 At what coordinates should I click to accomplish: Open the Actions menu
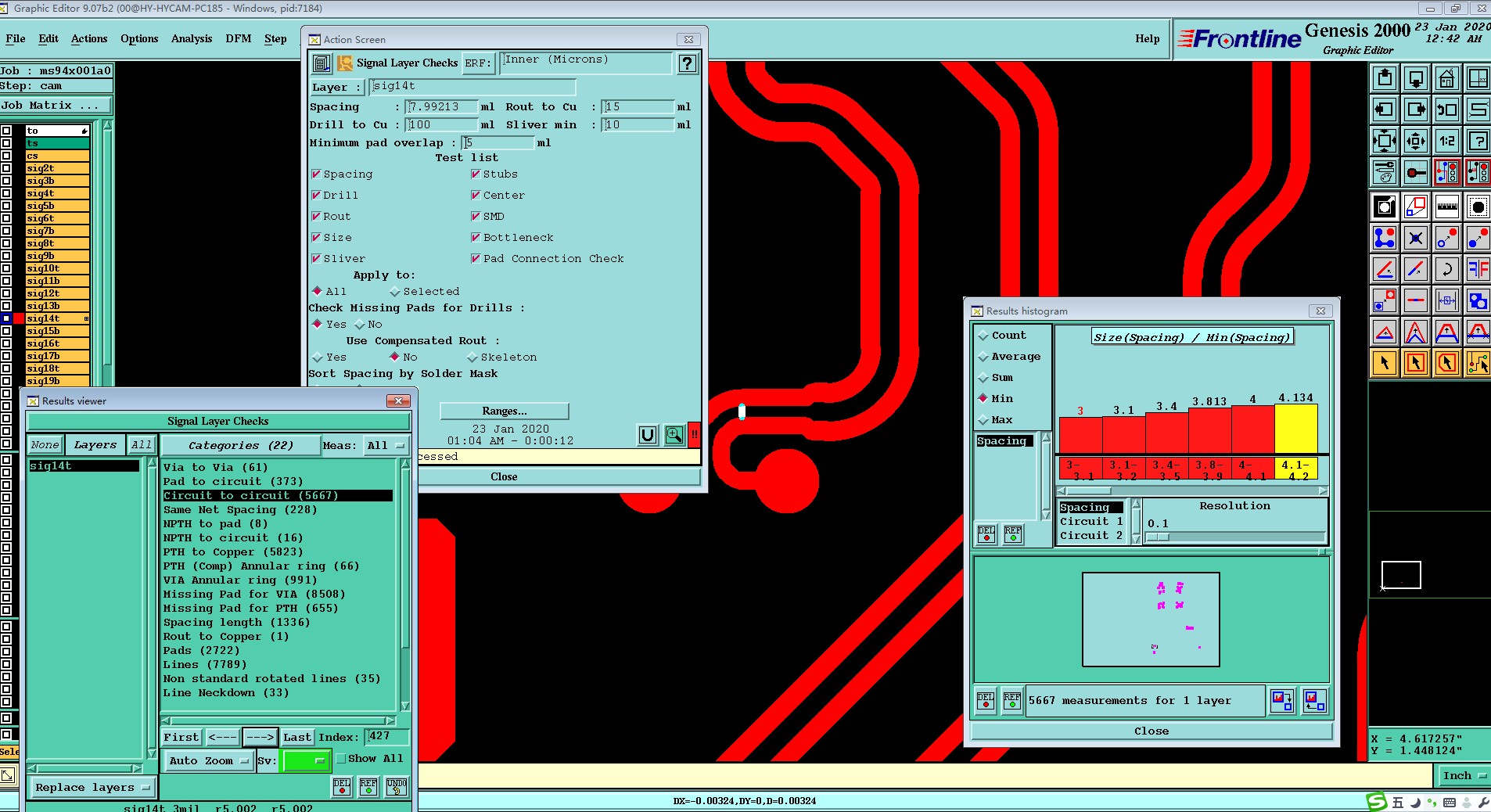(89, 38)
